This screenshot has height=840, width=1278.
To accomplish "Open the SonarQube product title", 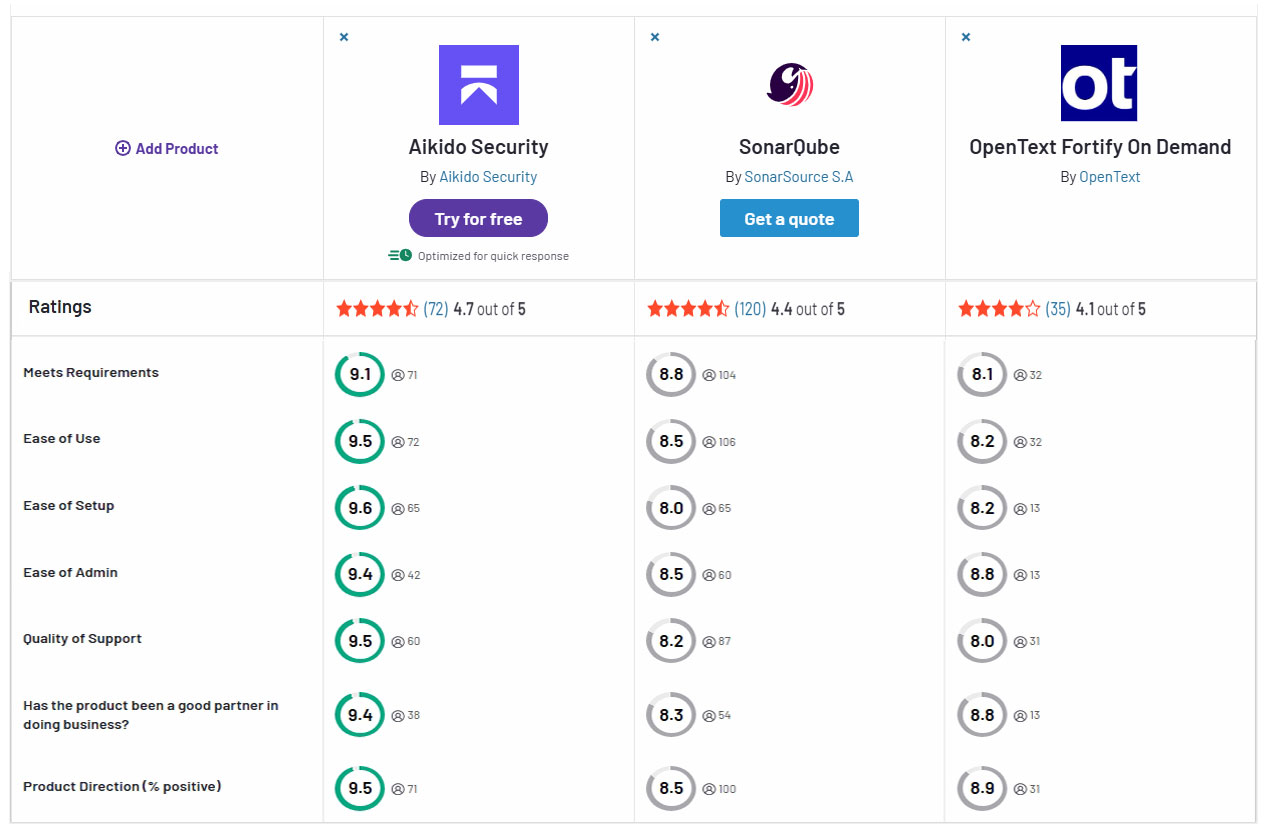I will (789, 147).
